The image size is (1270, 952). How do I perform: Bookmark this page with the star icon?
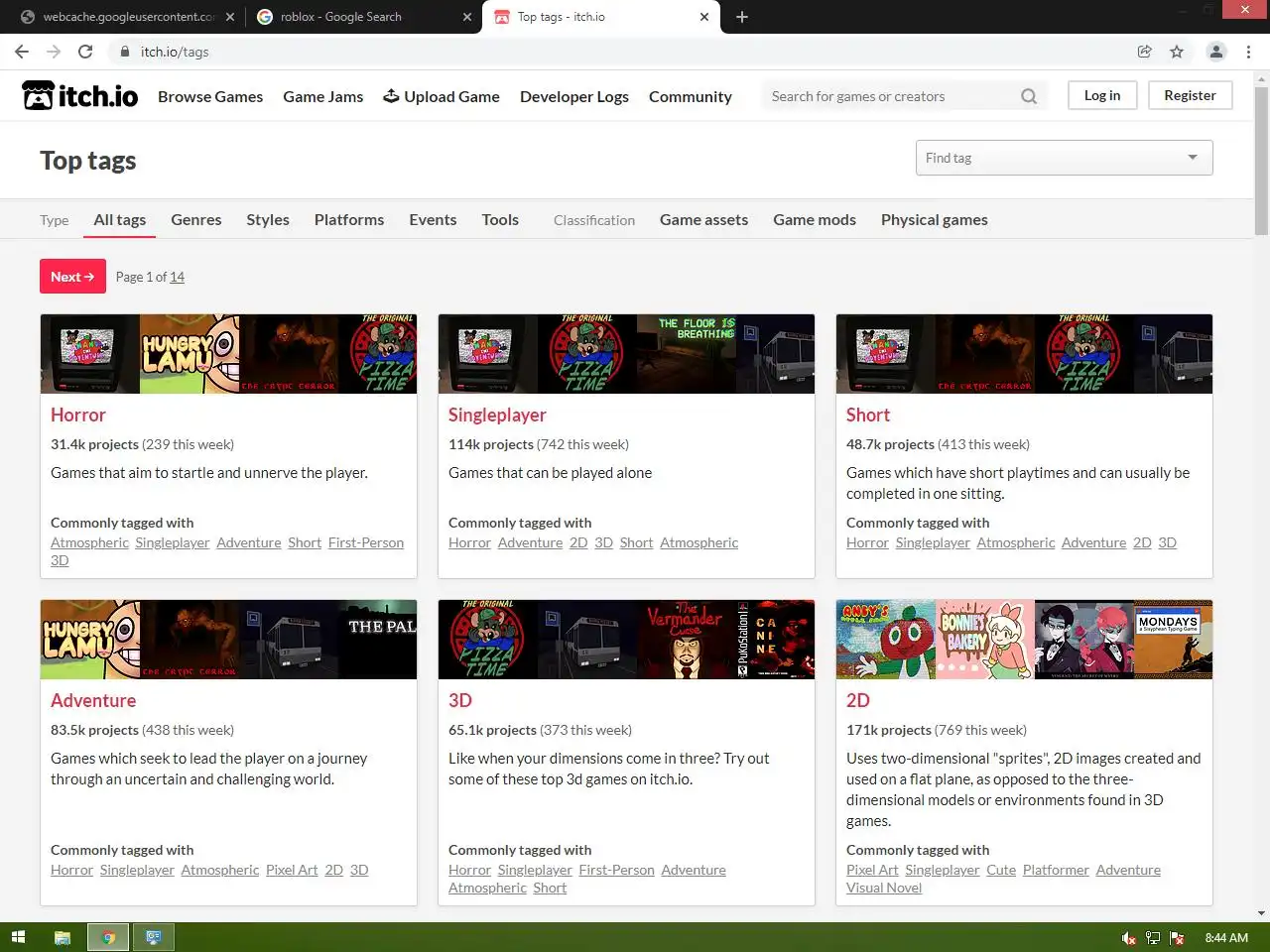[x=1177, y=52]
